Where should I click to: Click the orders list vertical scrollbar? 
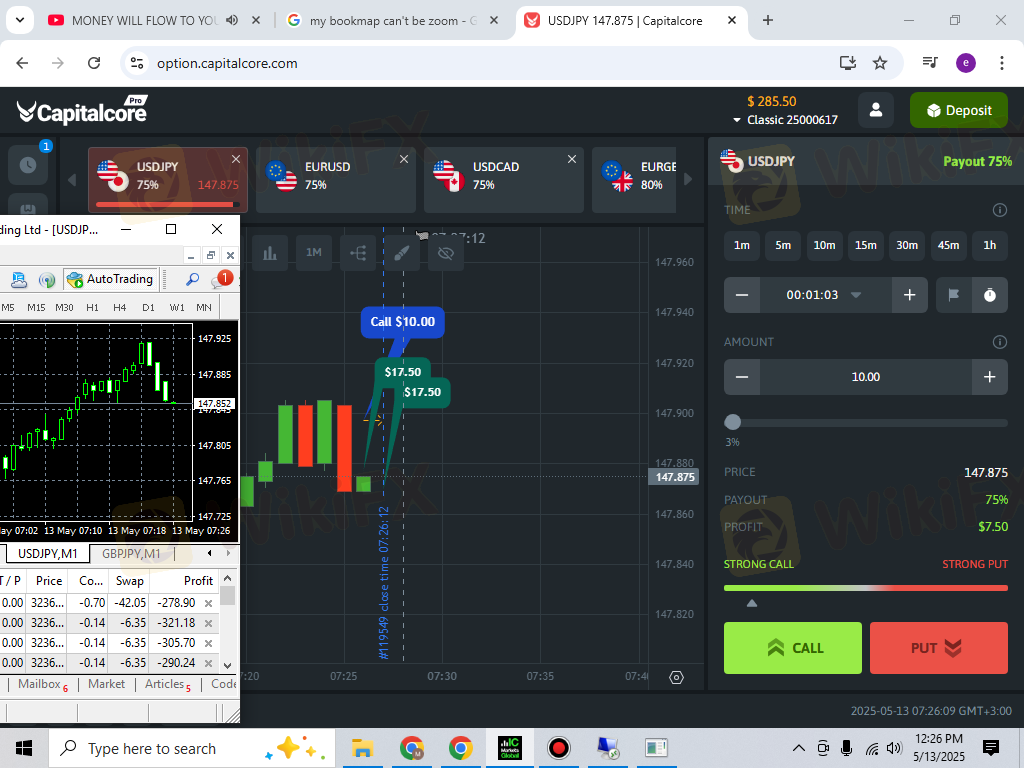(x=227, y=623)
